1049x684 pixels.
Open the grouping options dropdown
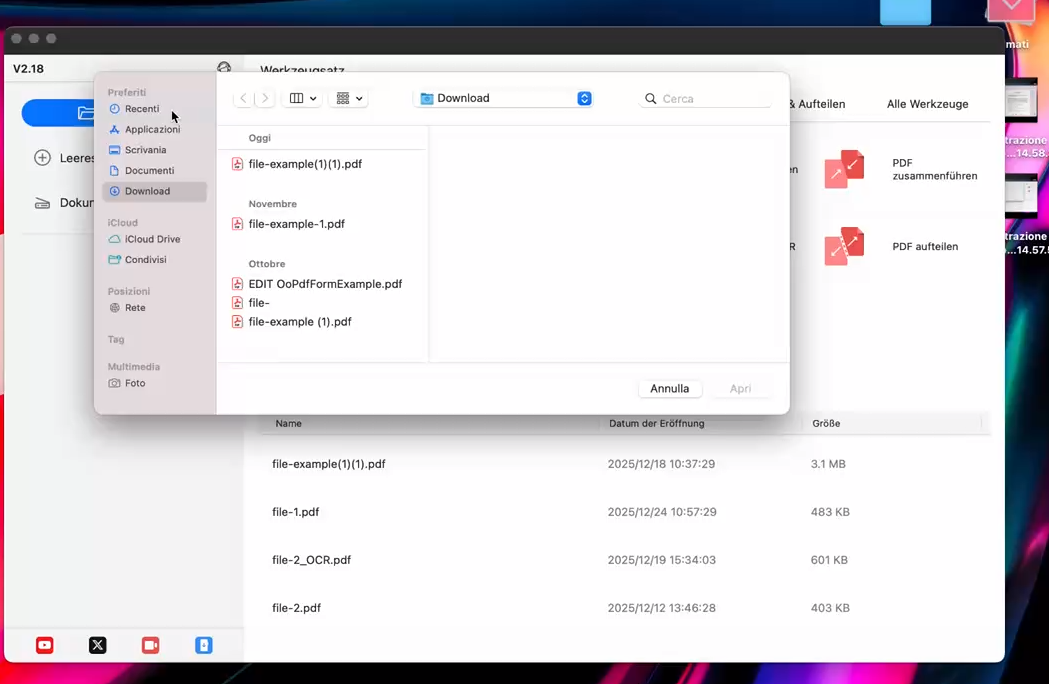pos(348,98)
